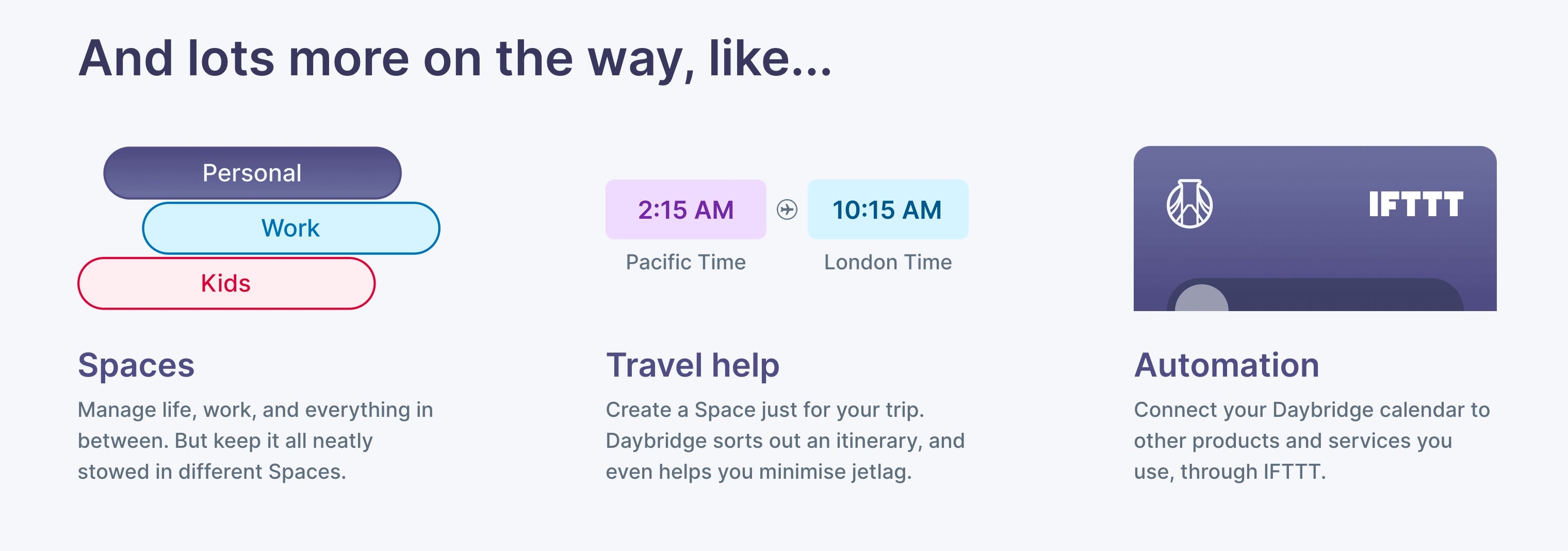Toggle the gray switch knob on automation card
This screenshot has height=551, width=1568.
click(1202, 298)
